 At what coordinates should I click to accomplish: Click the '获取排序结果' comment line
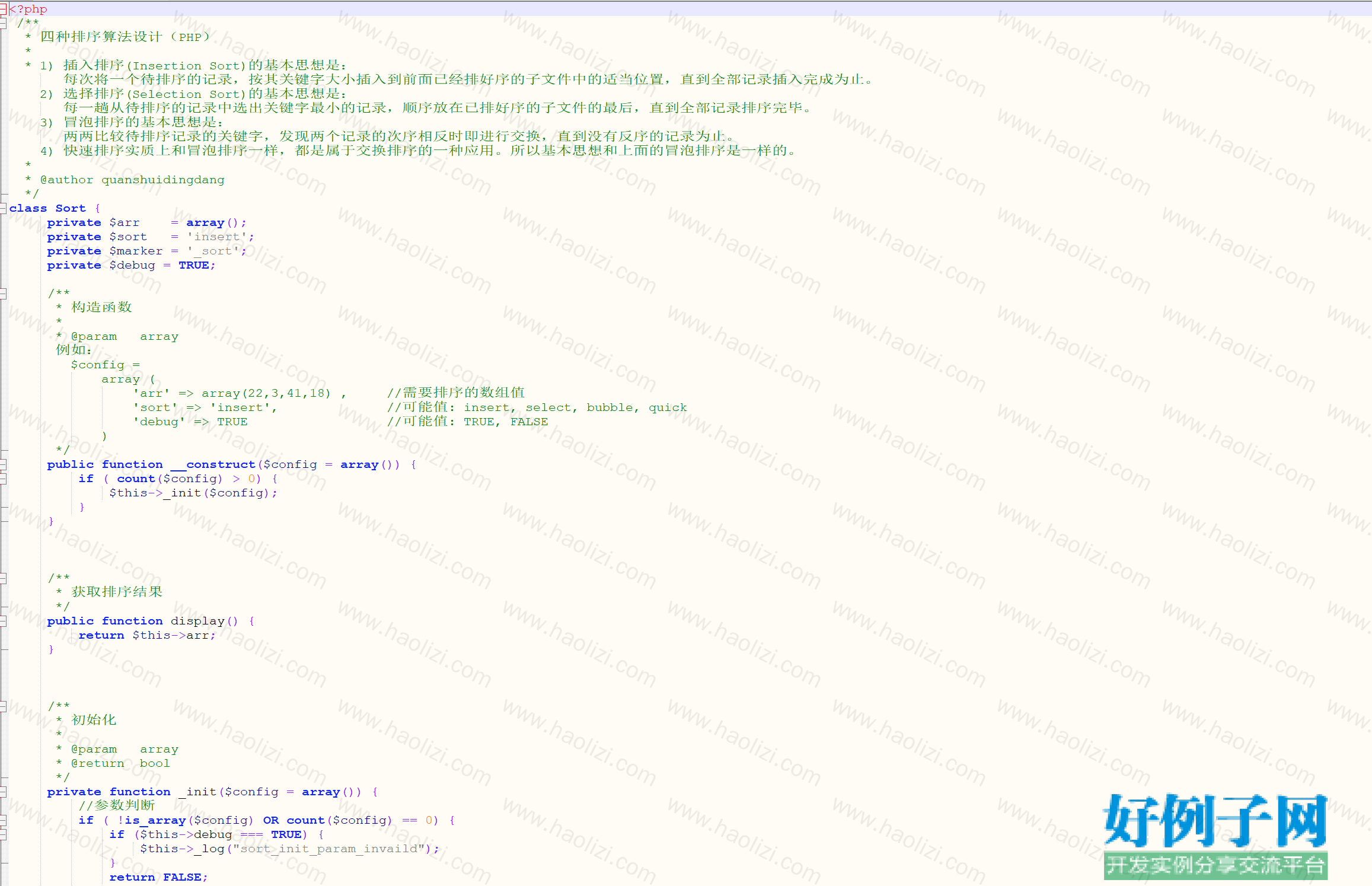pyautogui.click(x=117, y=592)
